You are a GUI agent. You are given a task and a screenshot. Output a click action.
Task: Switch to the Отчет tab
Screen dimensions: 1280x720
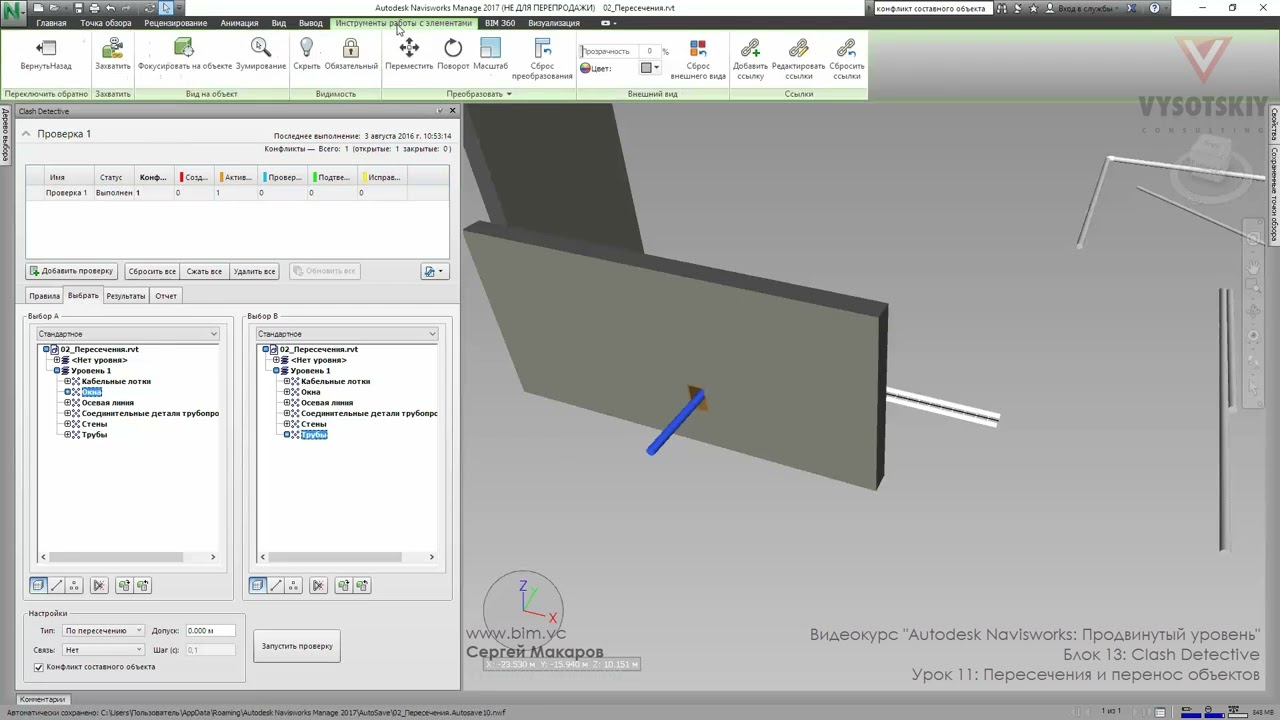[166, 296]
